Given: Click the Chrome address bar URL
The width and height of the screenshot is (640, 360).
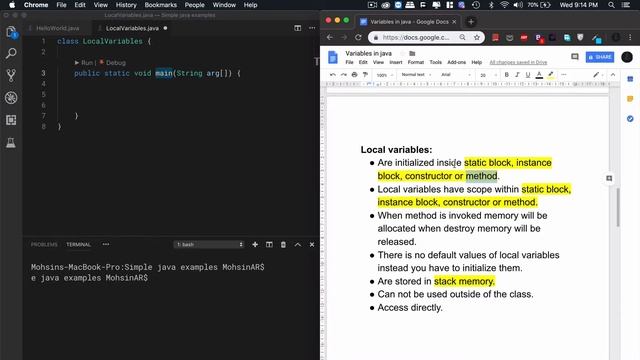Looking at the screenshot, I should coord(416,37).
